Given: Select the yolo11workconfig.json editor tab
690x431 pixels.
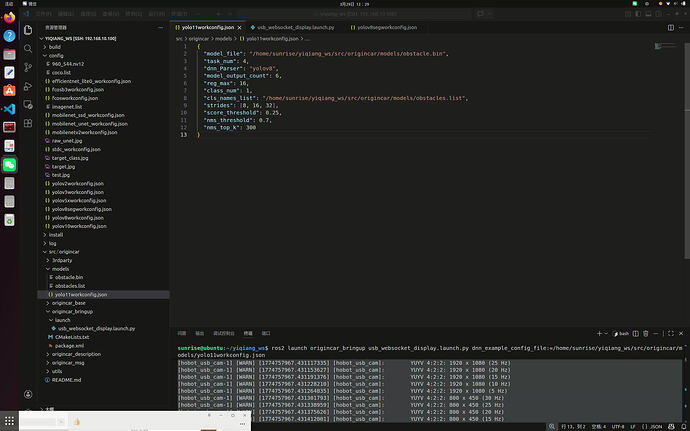Looking at the screenshot, I should 208,27.
